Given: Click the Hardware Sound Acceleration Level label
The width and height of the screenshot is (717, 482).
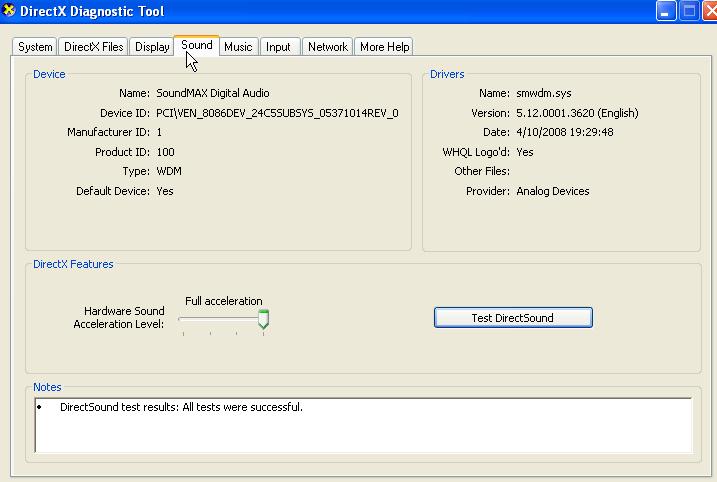Looking at the screenshot, I should click(119, 317).
